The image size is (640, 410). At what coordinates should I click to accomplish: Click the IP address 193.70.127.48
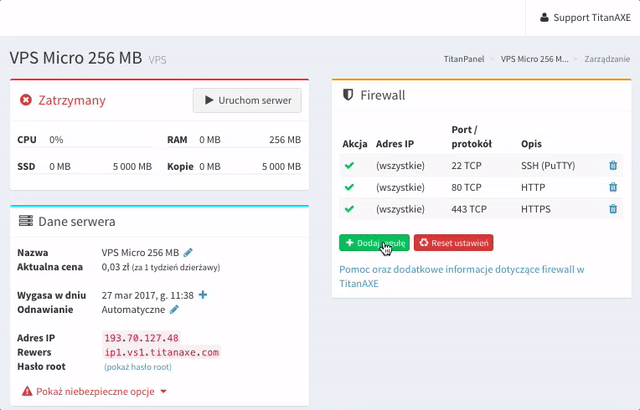coord(141,338)
